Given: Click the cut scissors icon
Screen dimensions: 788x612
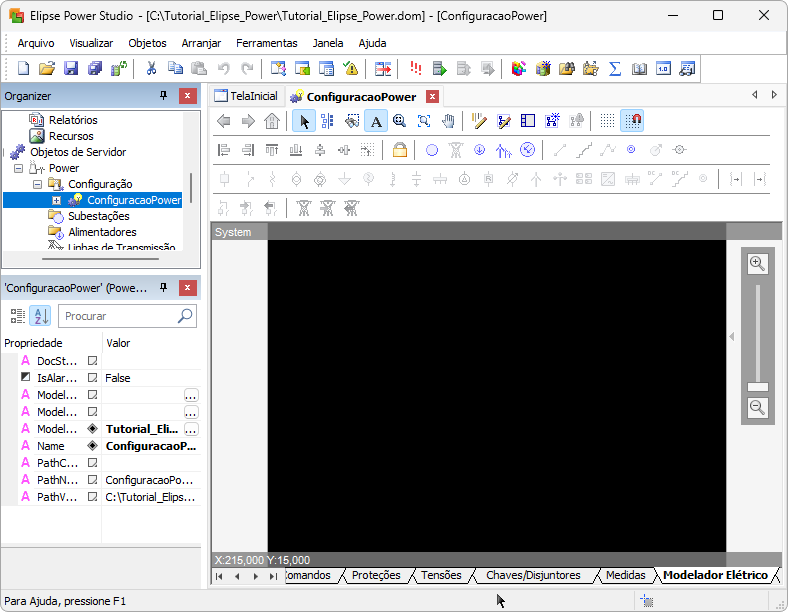Looking at the screenshot, I should coord(151,69).
